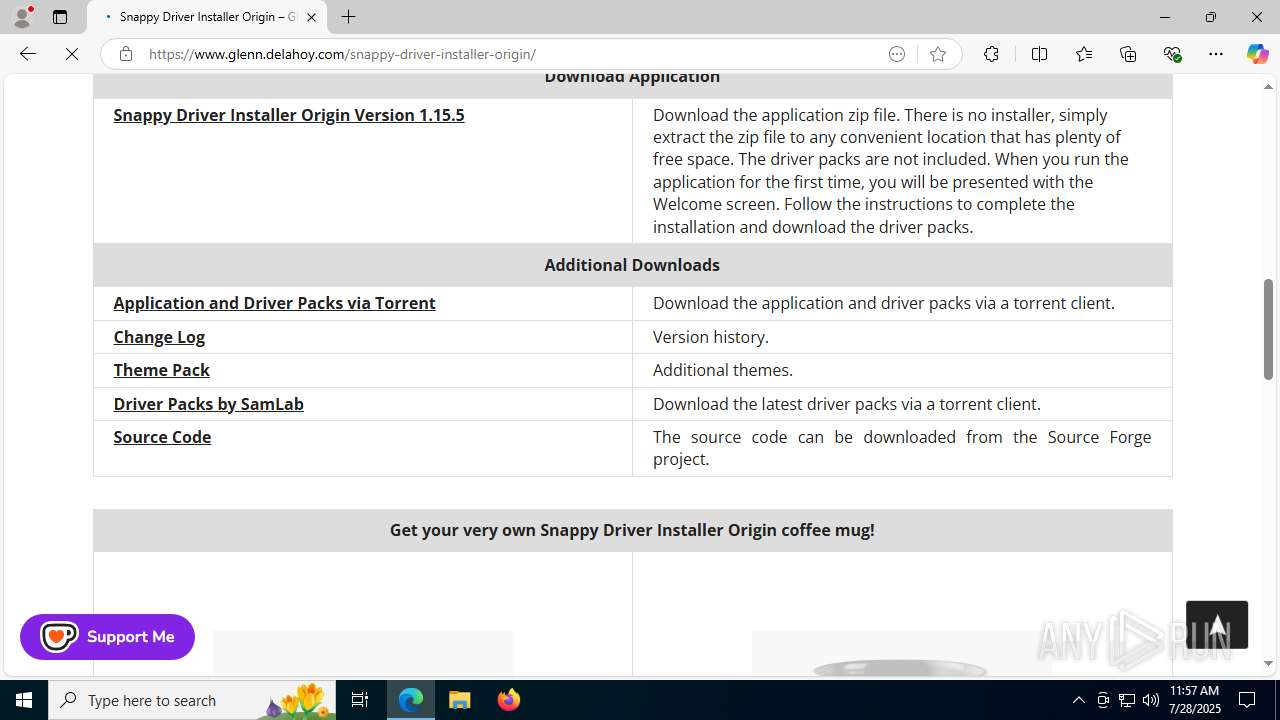This screenshot has height=720, width=1280.
Task: Open a new tab with plus button
Action: 348,17
